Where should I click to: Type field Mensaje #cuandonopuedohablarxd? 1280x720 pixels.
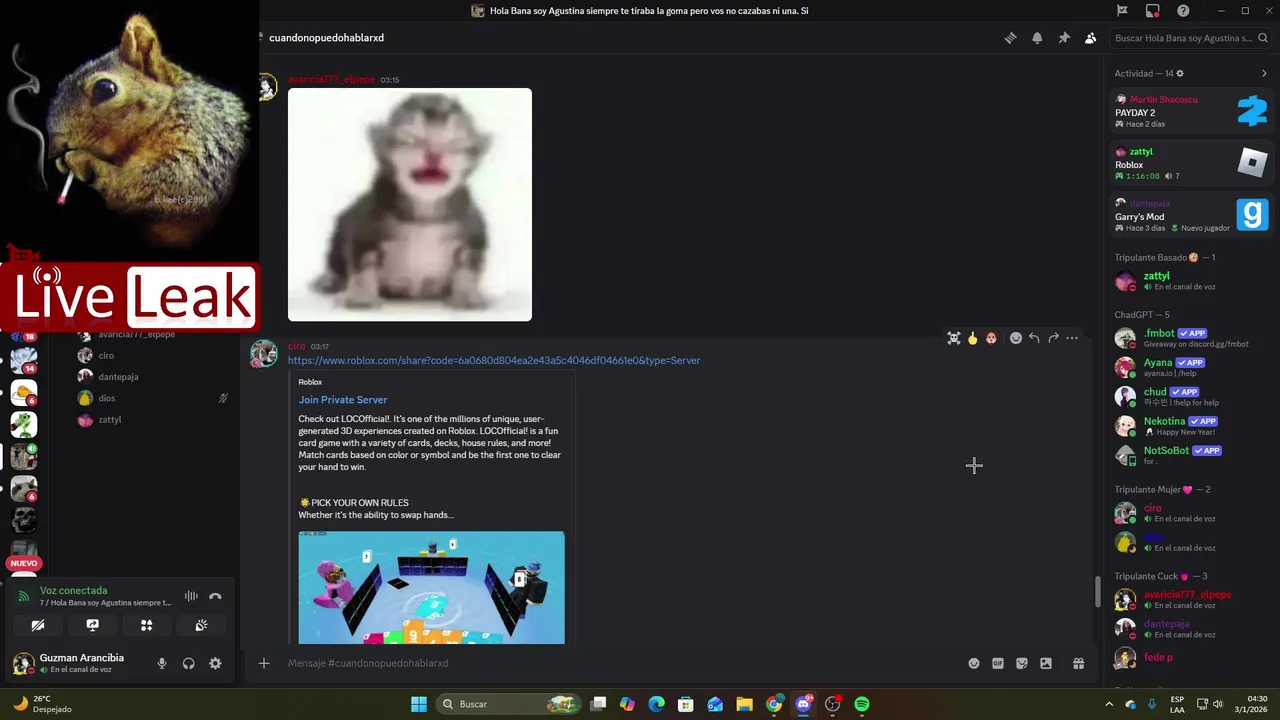point(620,663)
